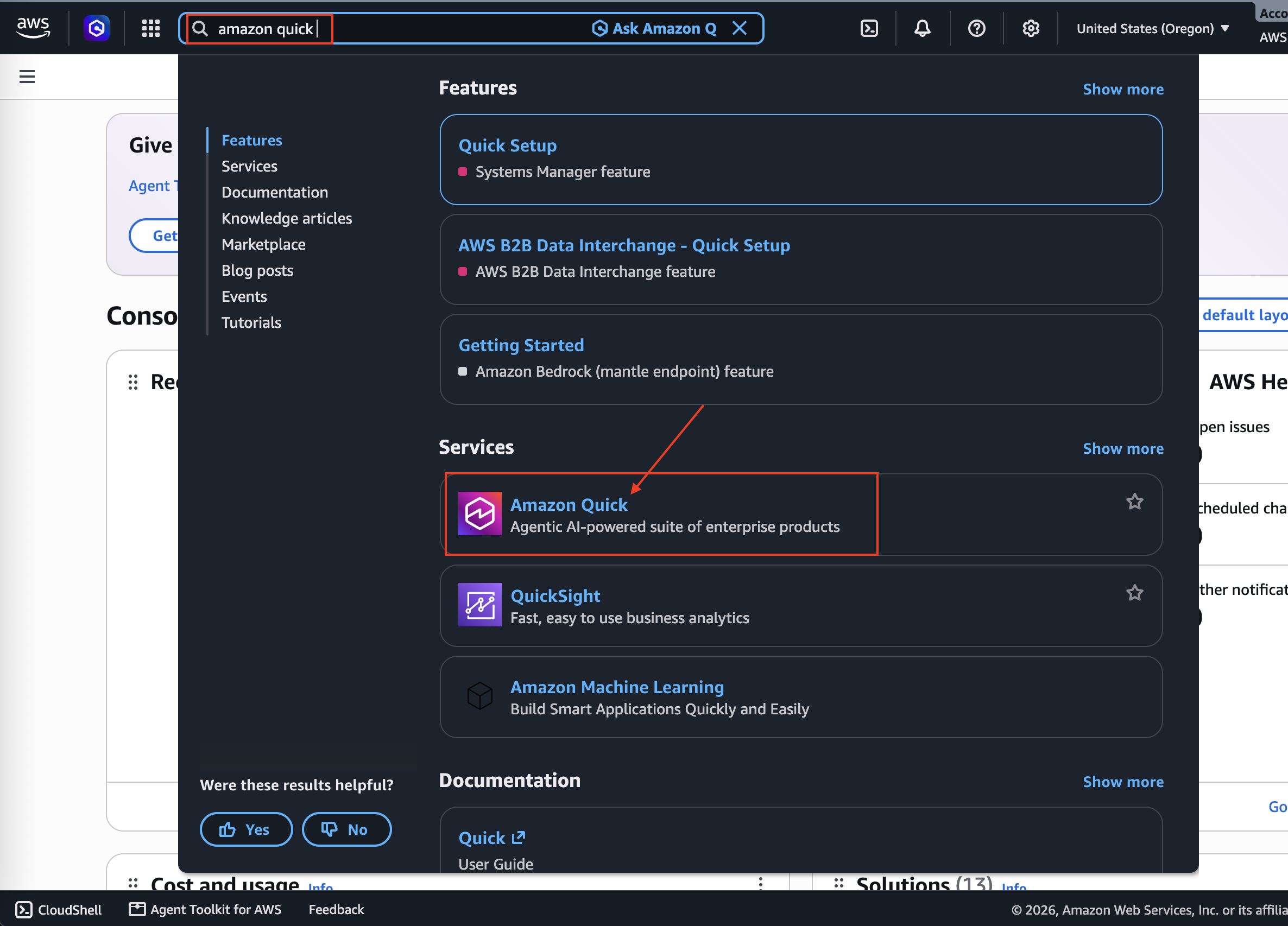The image size is (1288, 926).
Task: Select the Blog posts category filter
Action: point(257,271)
